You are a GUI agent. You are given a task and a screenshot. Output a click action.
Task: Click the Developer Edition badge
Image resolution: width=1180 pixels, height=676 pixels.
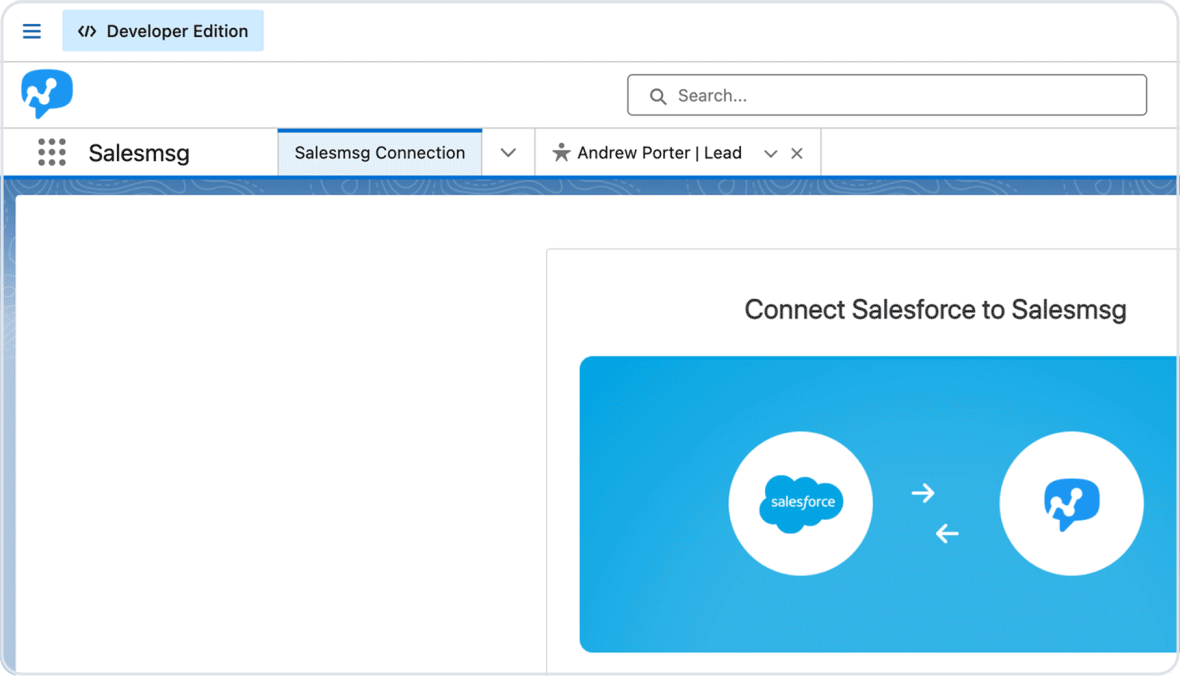(163, 30)
